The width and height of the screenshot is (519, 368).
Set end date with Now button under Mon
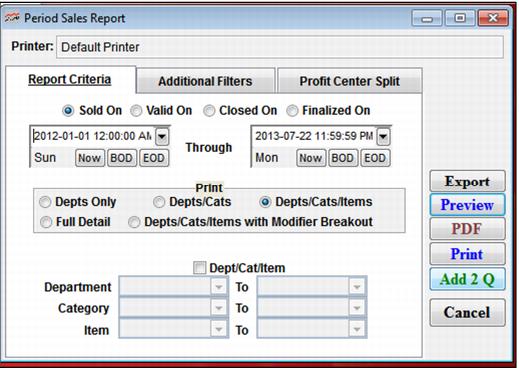[x=311, y=158]
